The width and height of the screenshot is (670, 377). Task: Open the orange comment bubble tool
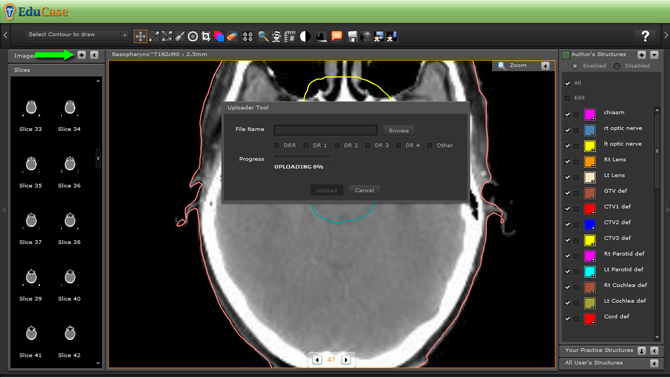[337, 36]
